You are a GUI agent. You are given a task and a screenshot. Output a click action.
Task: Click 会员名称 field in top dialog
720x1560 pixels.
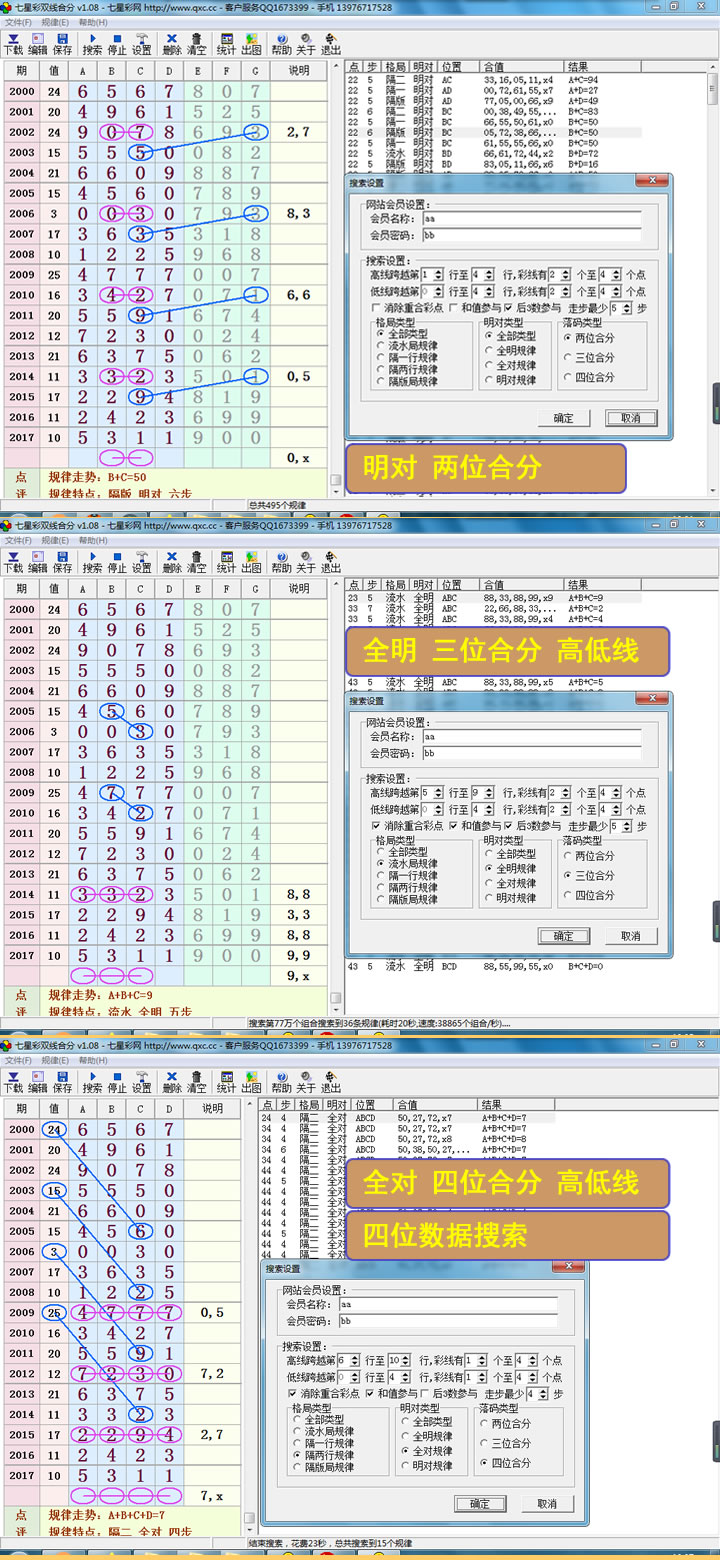[x=531, y=218]
